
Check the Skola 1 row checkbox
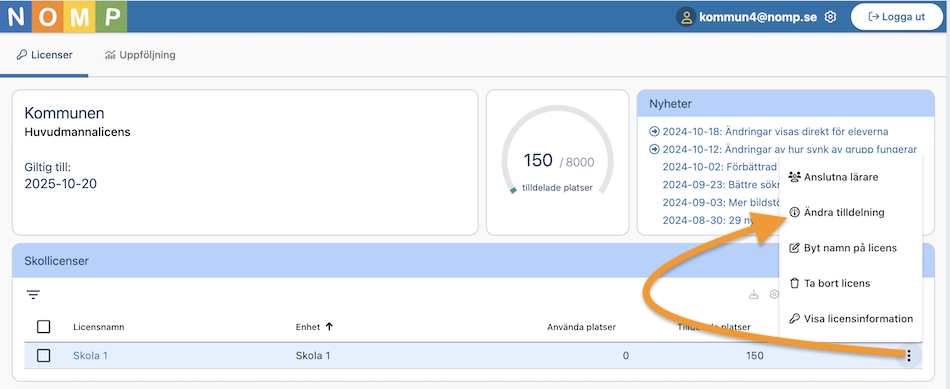click(44, 356)
